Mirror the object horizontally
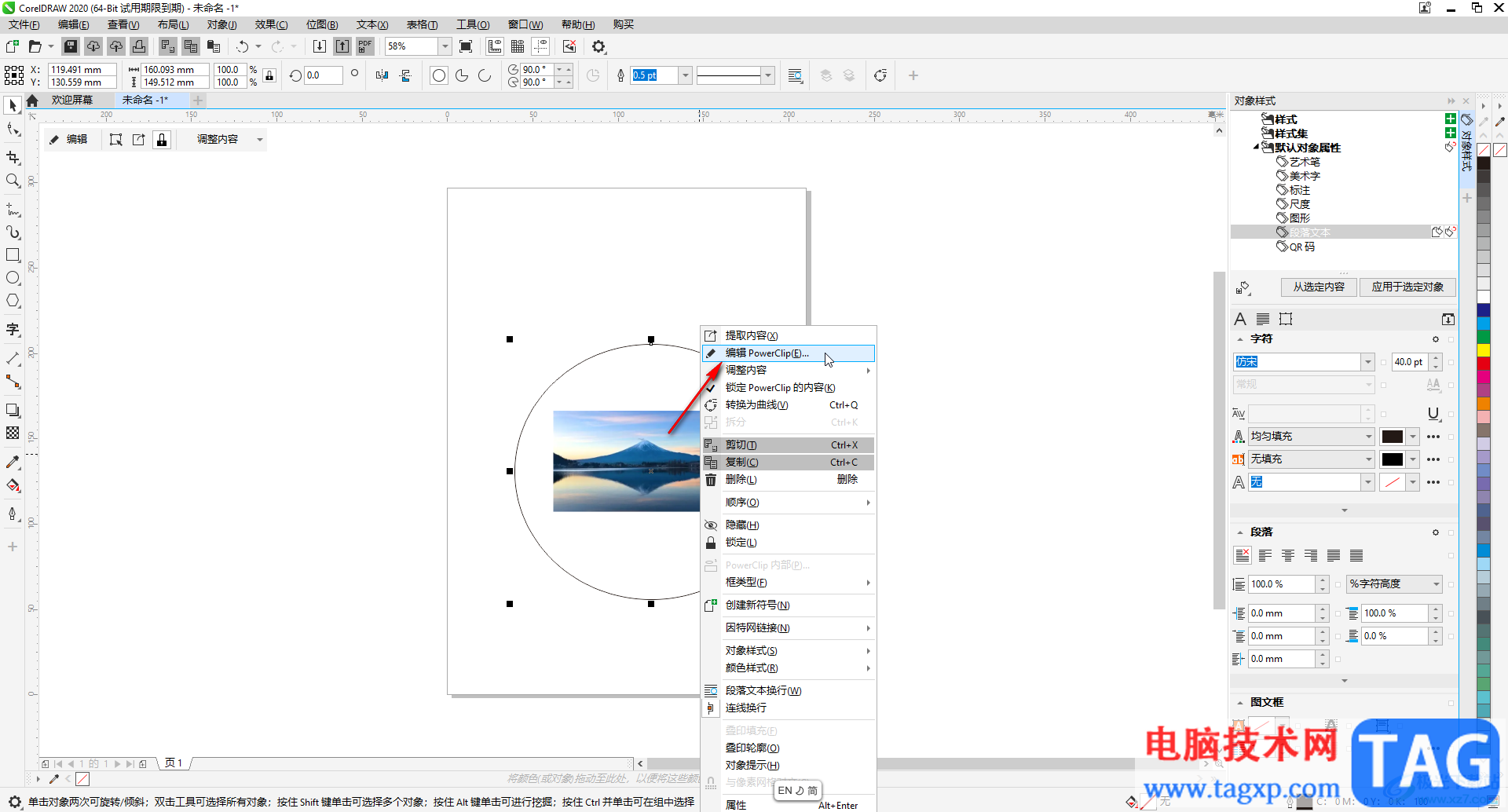This screenshot has height=812, width=1508. (382, 75)
